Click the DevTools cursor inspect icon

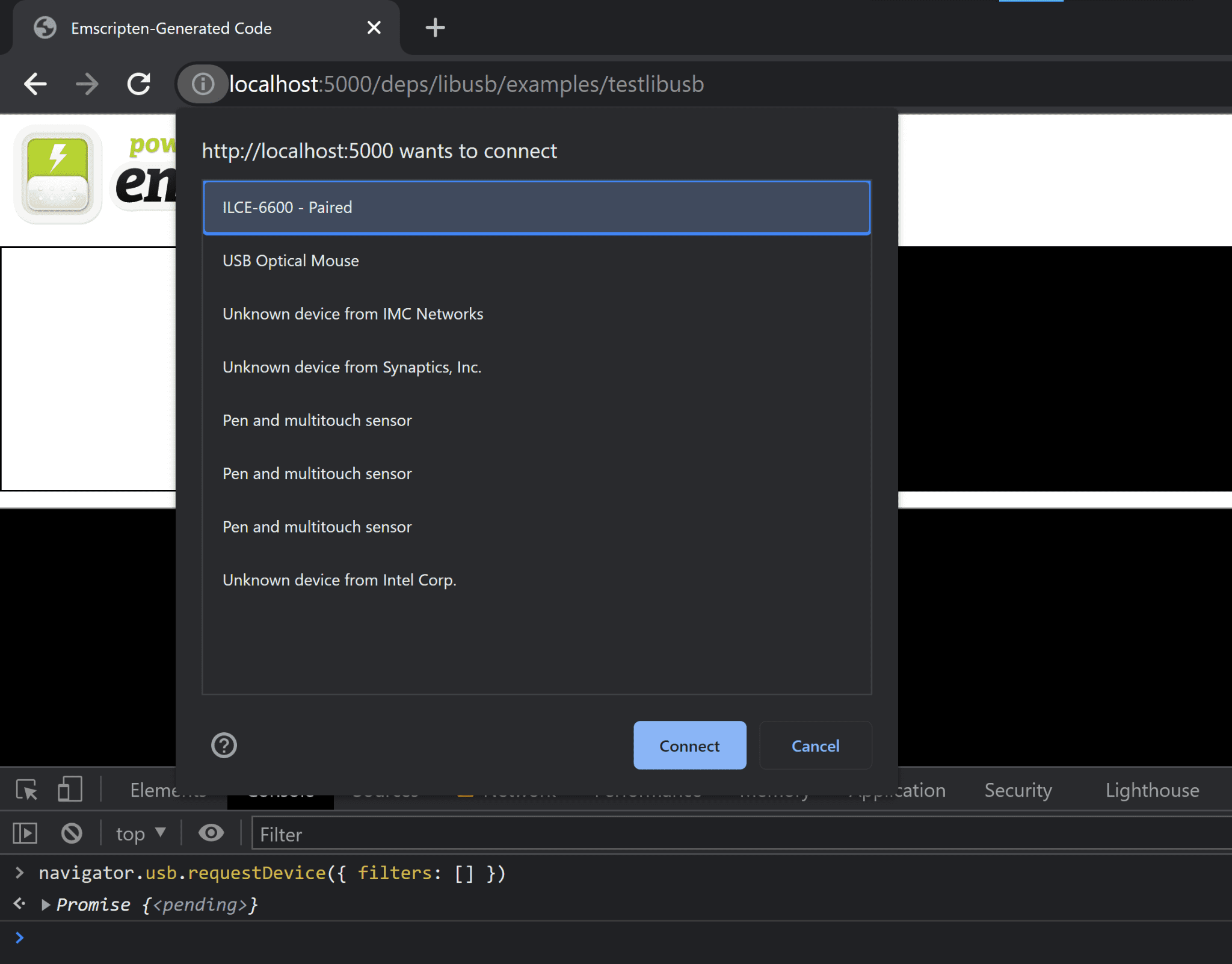27,789
